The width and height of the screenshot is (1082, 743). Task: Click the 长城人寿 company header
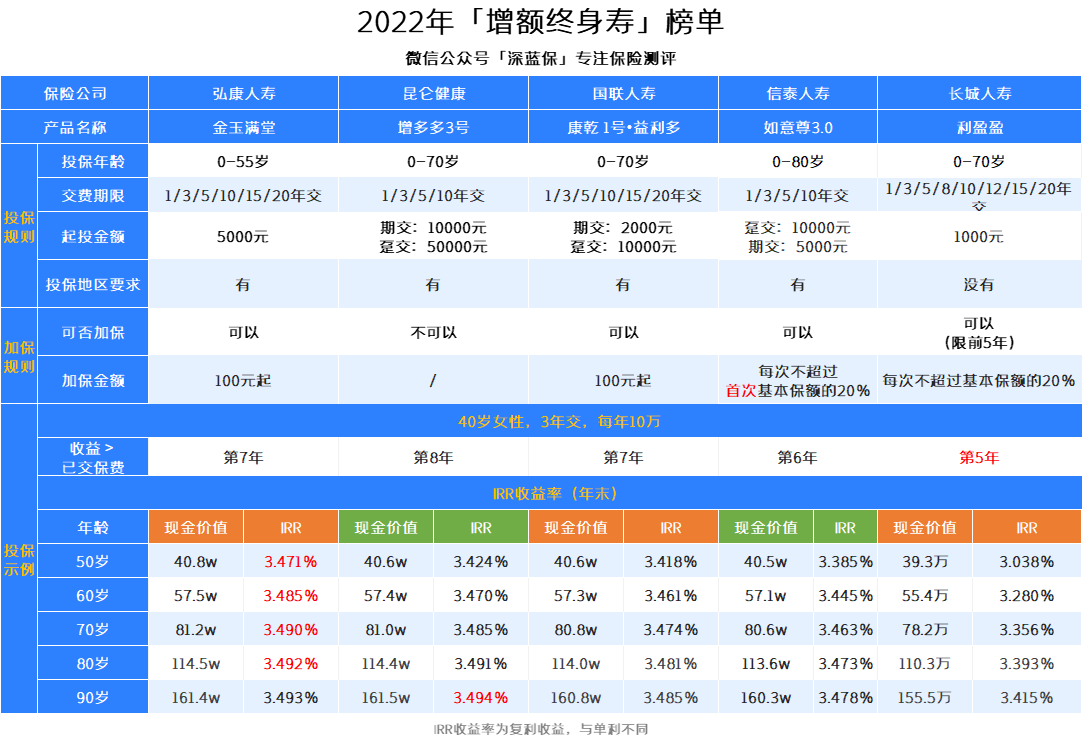(979, 94)
